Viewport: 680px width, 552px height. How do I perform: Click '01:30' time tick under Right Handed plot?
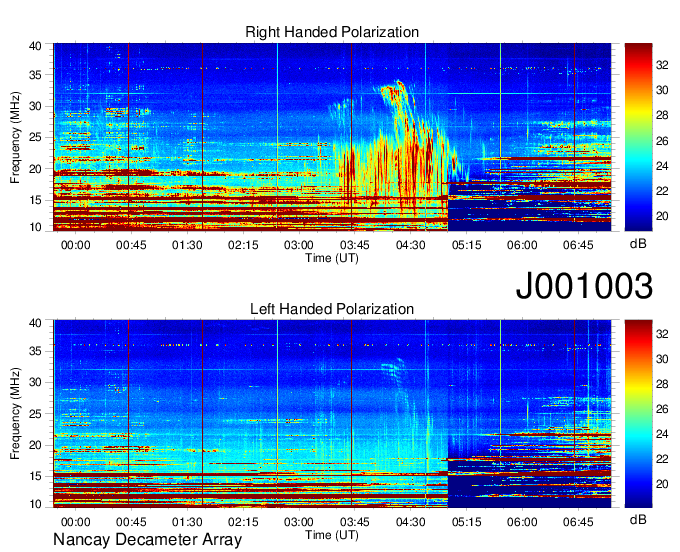click(187, 245)
